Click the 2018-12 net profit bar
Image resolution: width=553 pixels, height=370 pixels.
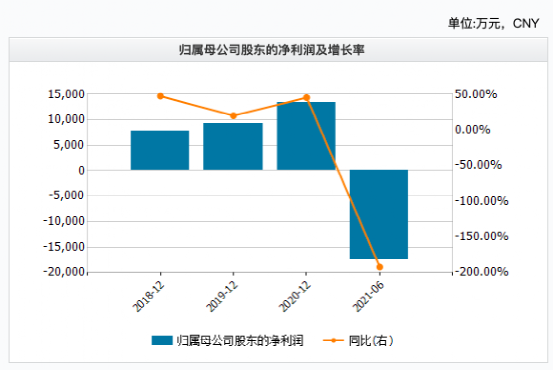pyautogui.click(x=160, y=150)
